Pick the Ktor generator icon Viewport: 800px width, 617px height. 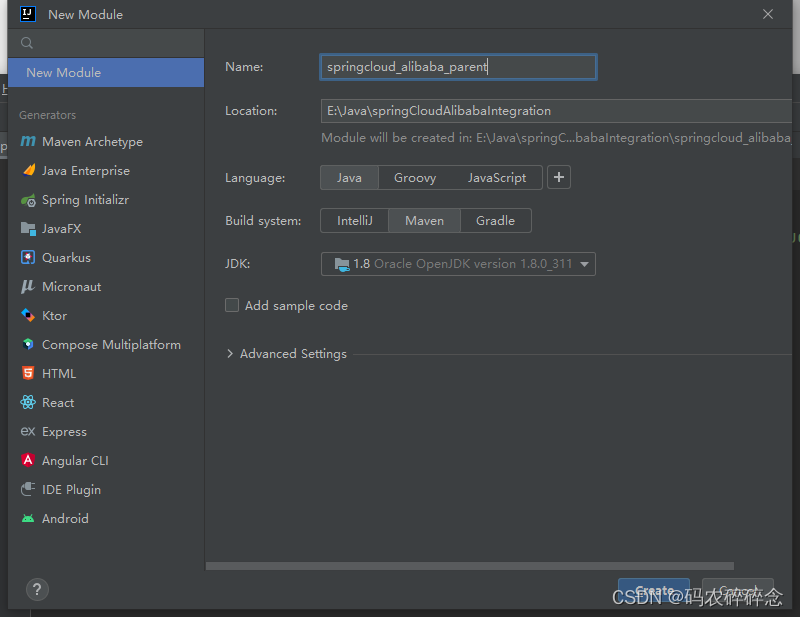(28, 315)
